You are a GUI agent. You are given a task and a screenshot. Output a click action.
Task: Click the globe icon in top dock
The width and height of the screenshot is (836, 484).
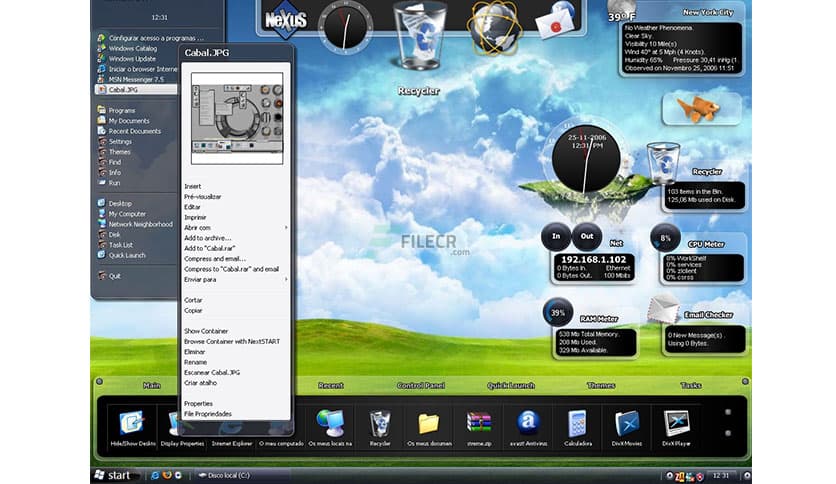click(x=494, y=29)
